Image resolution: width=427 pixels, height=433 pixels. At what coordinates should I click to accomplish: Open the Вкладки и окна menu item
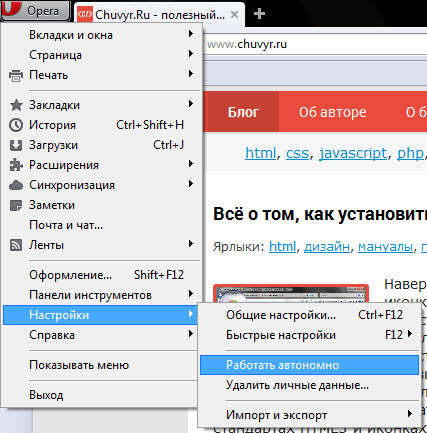[x=102, y=35]
